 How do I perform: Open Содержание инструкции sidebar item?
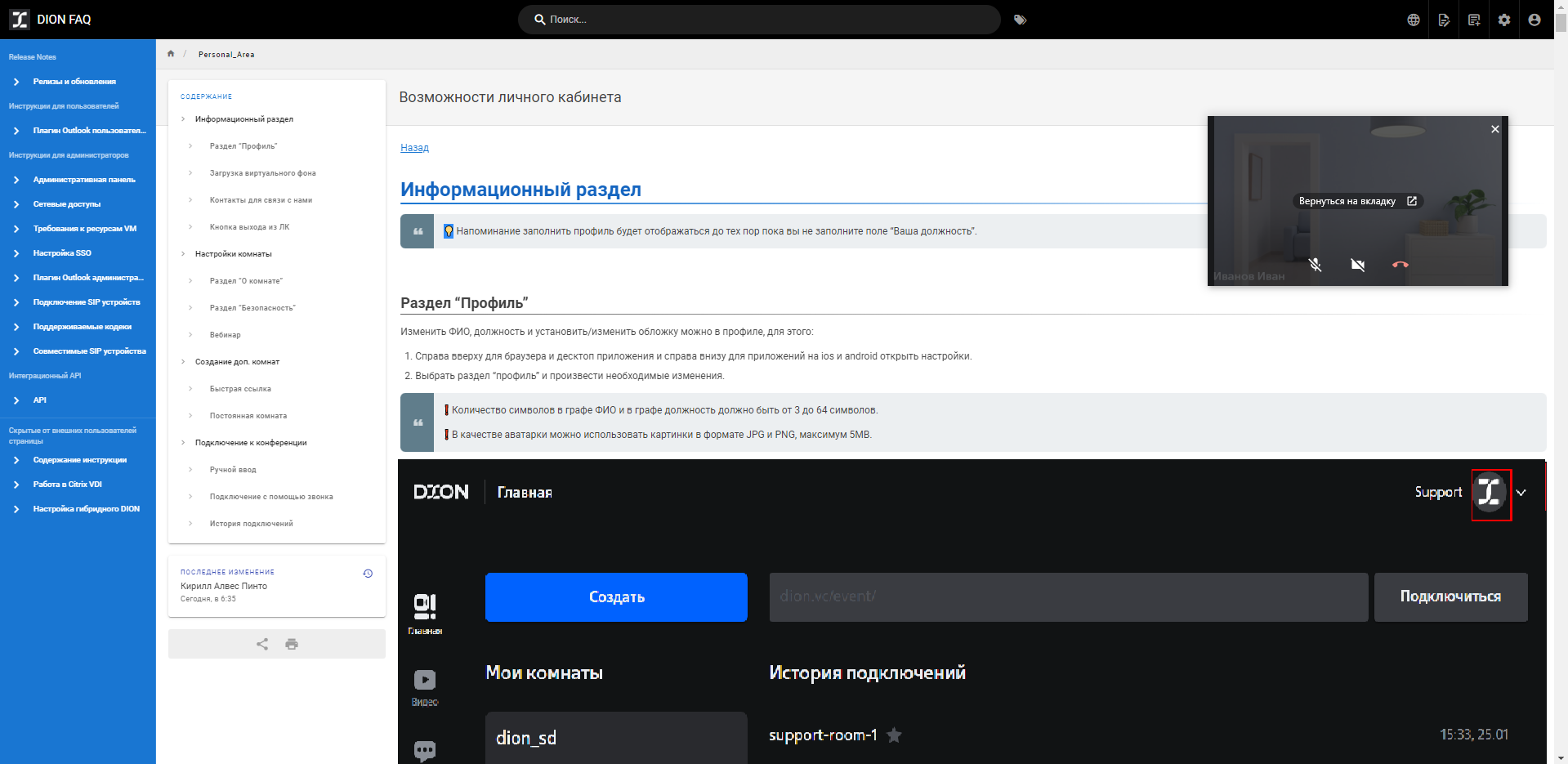(78, 460)
